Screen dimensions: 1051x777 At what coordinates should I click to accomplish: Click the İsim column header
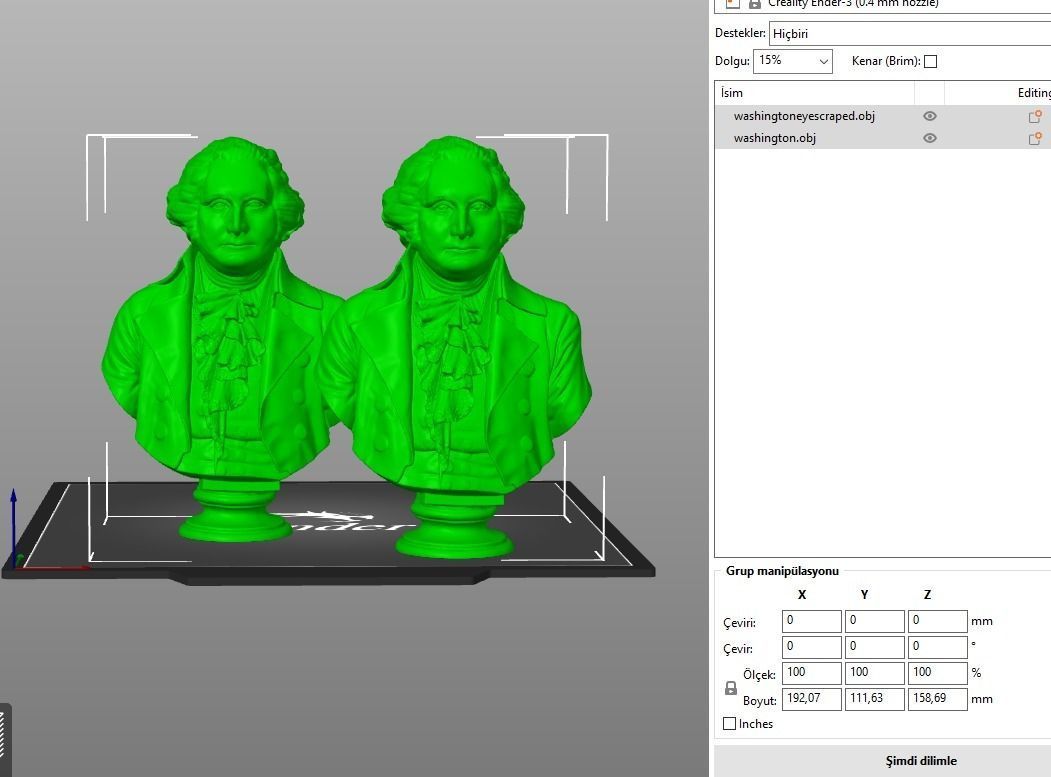coord(814,93)
